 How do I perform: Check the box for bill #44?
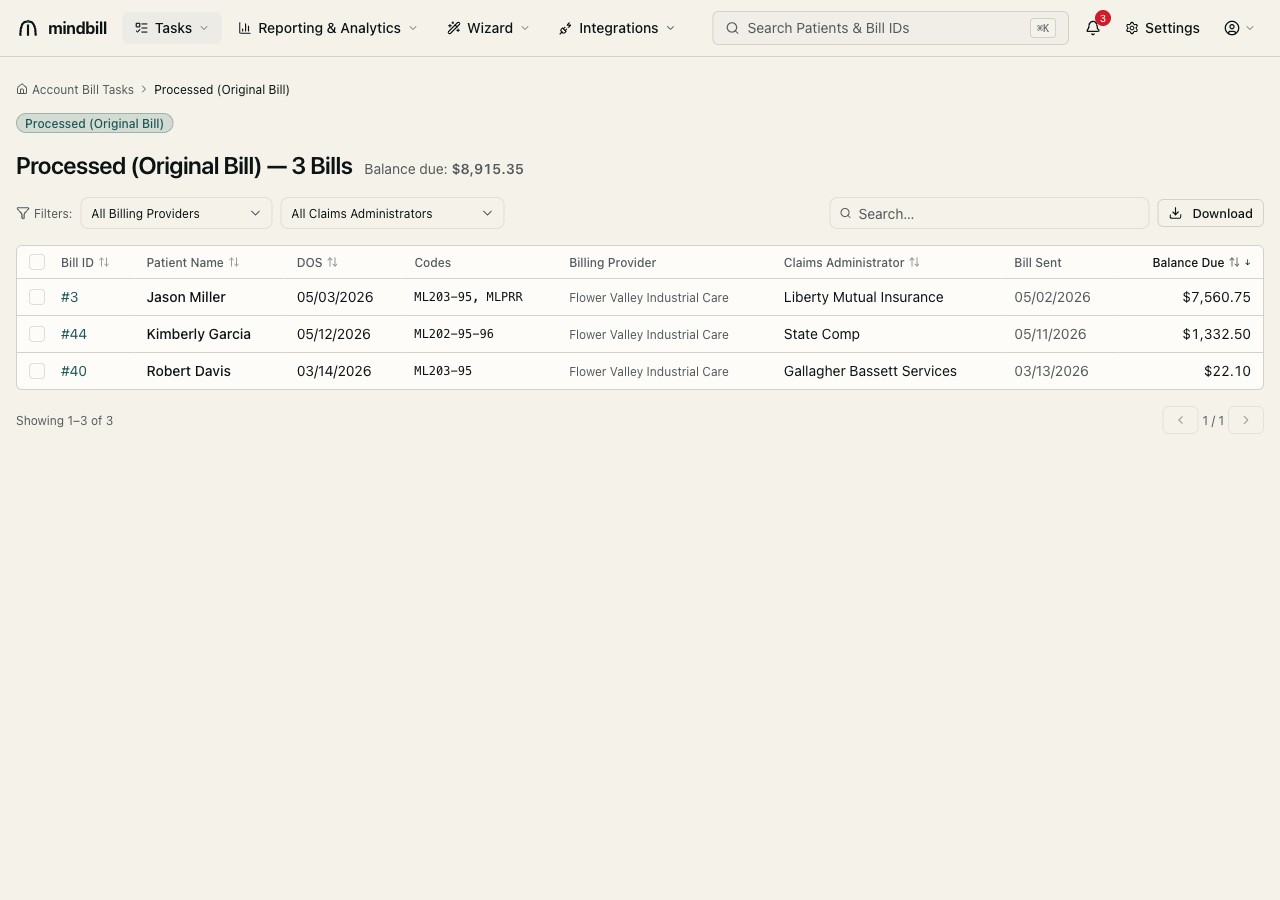(37, 334)
